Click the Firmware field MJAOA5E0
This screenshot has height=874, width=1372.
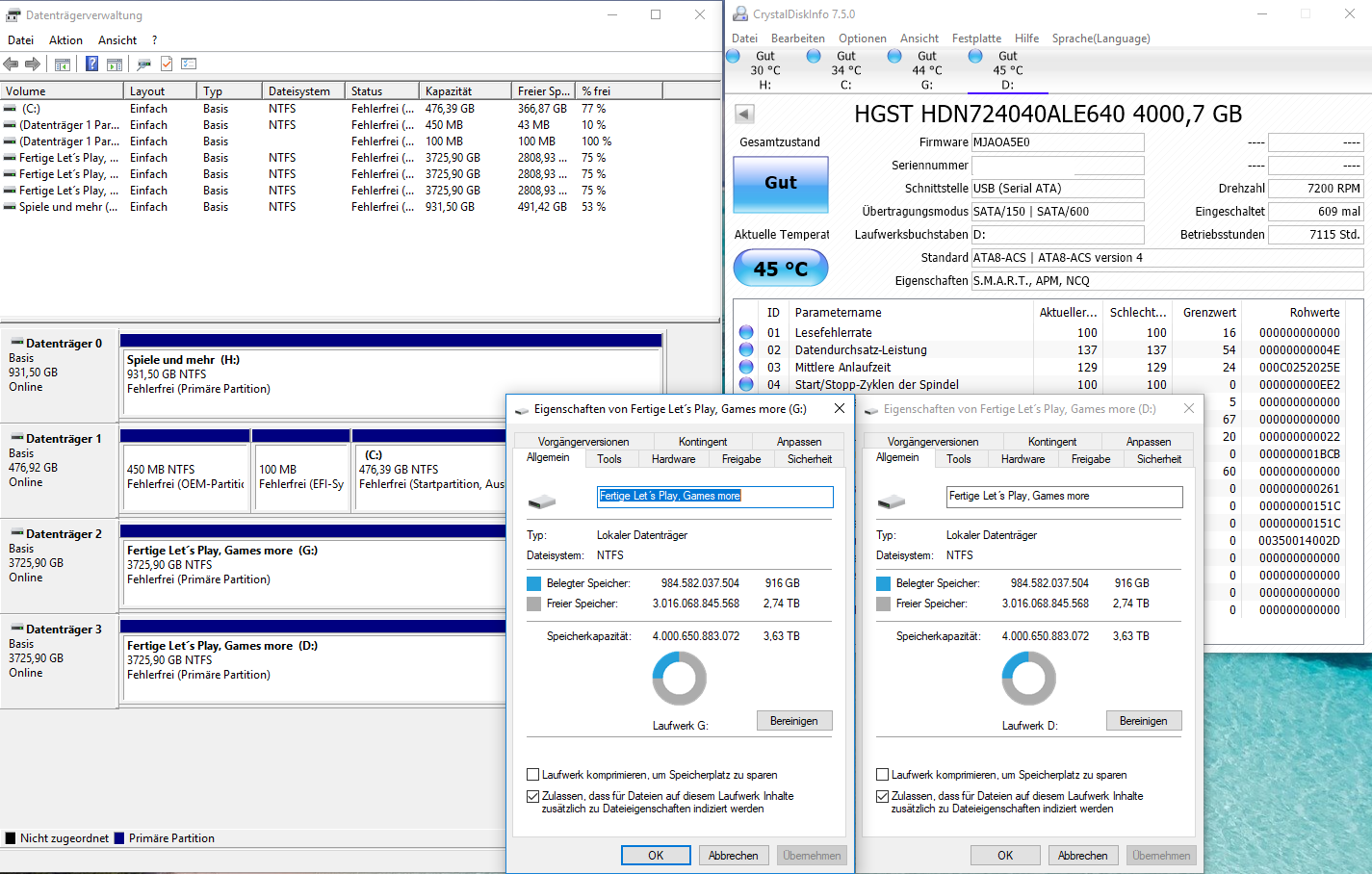pos(1057,142)
